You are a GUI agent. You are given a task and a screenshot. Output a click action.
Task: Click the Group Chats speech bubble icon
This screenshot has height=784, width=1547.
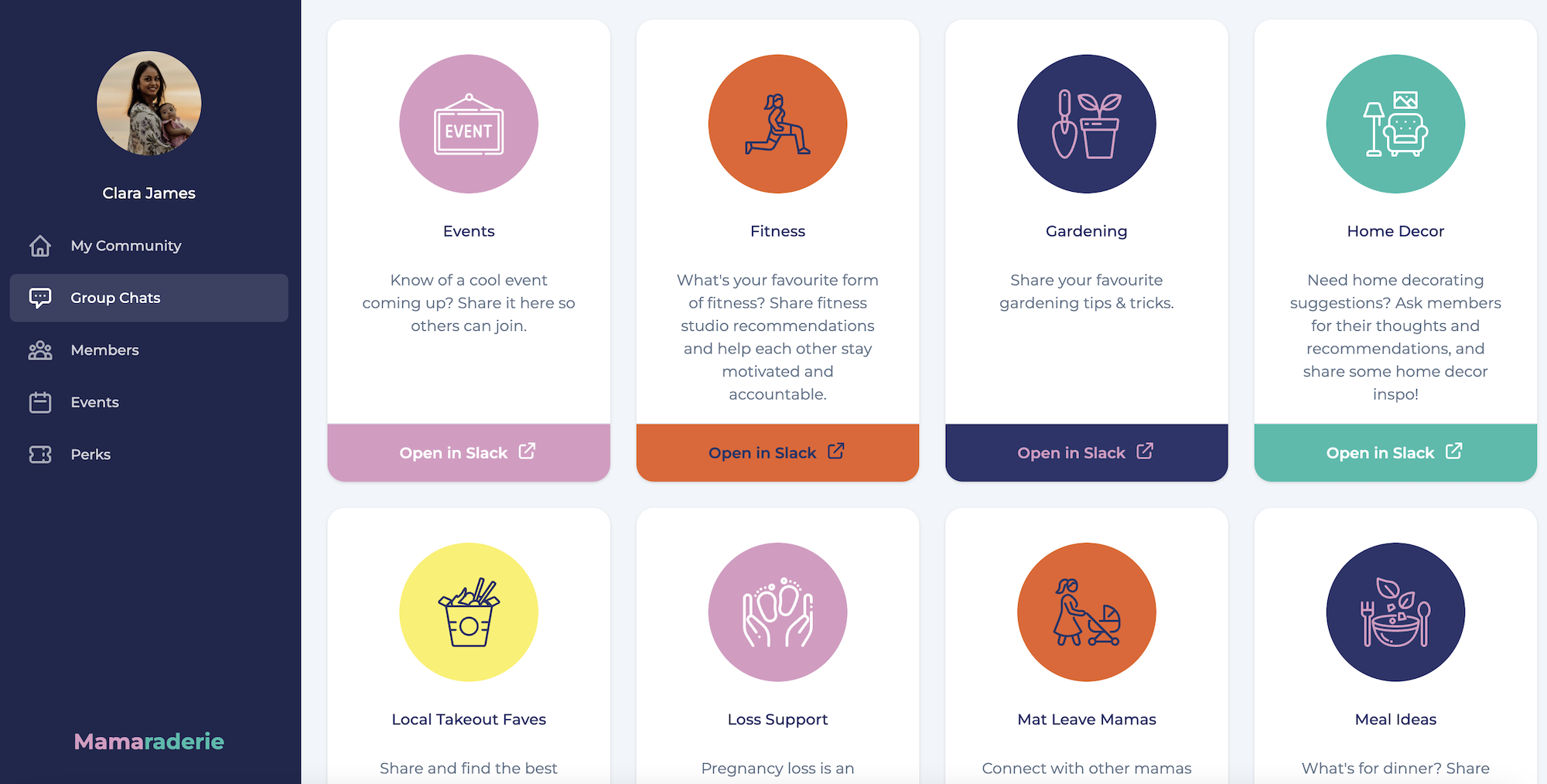click(x=40, y=298)
